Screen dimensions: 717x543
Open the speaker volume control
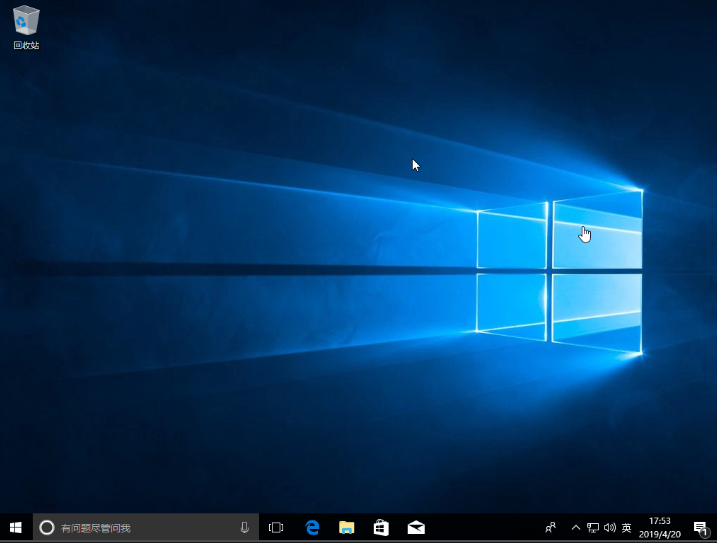pos(609,527)
